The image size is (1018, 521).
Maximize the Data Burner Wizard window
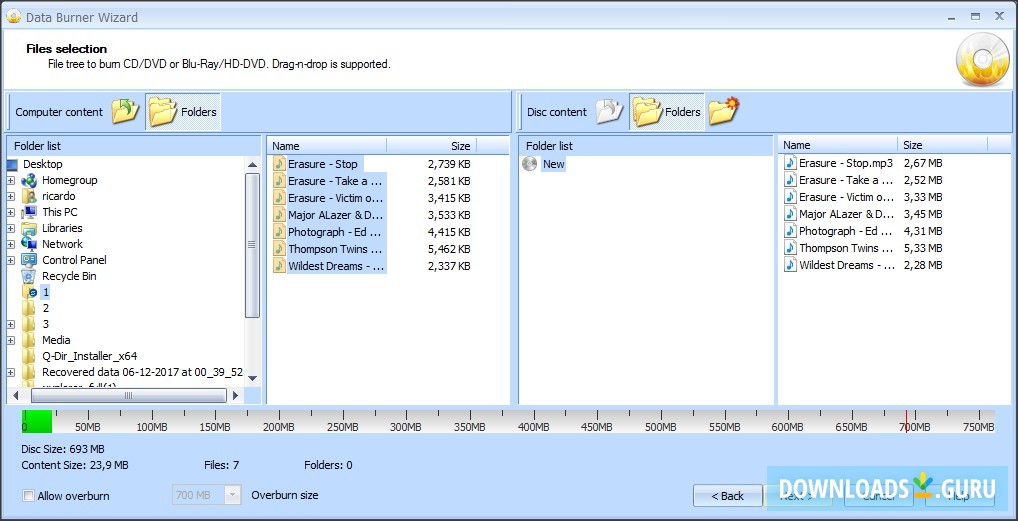tap(975, 16)
